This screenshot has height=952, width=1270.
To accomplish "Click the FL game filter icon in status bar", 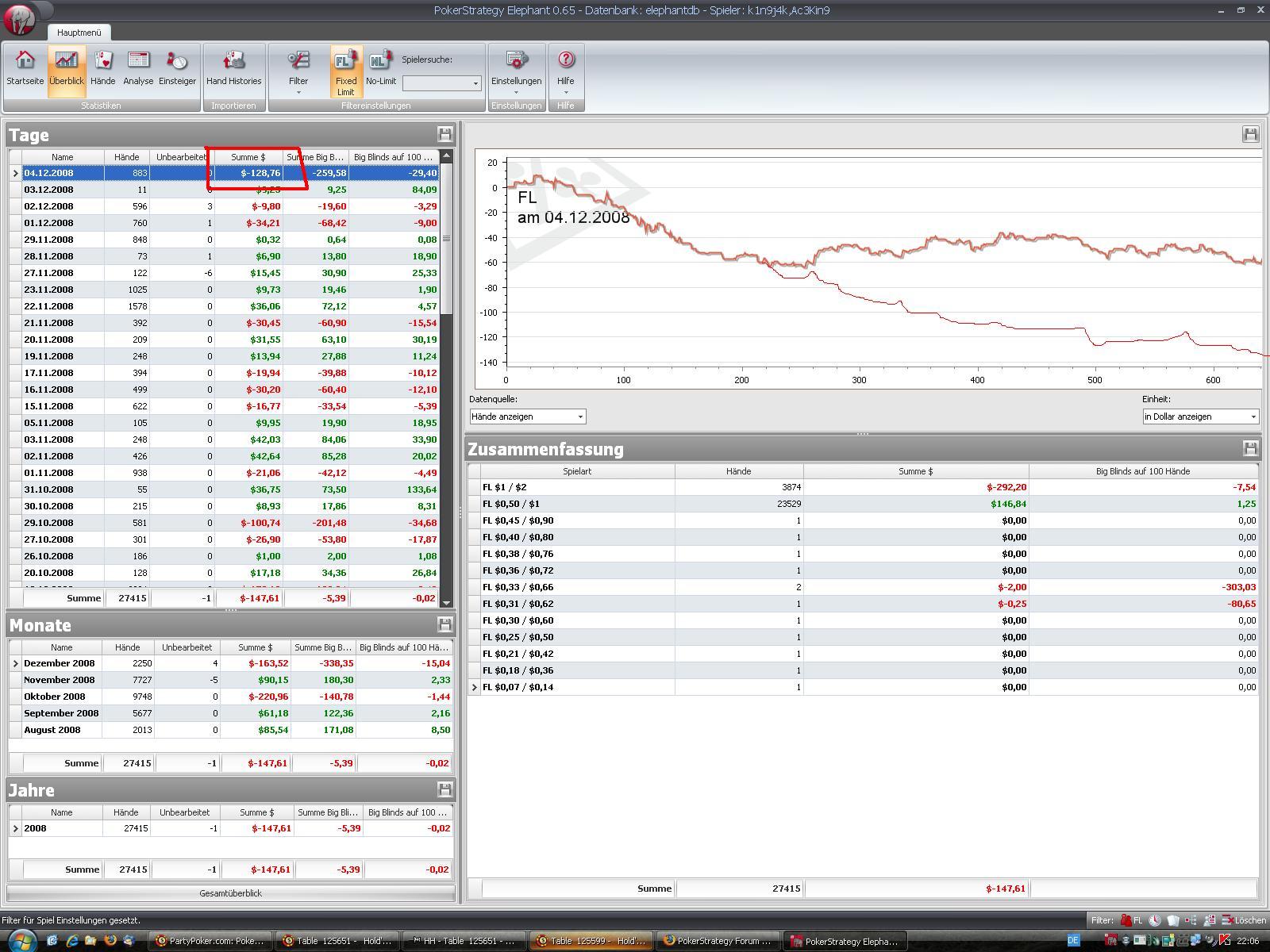I will (1131, 920).
